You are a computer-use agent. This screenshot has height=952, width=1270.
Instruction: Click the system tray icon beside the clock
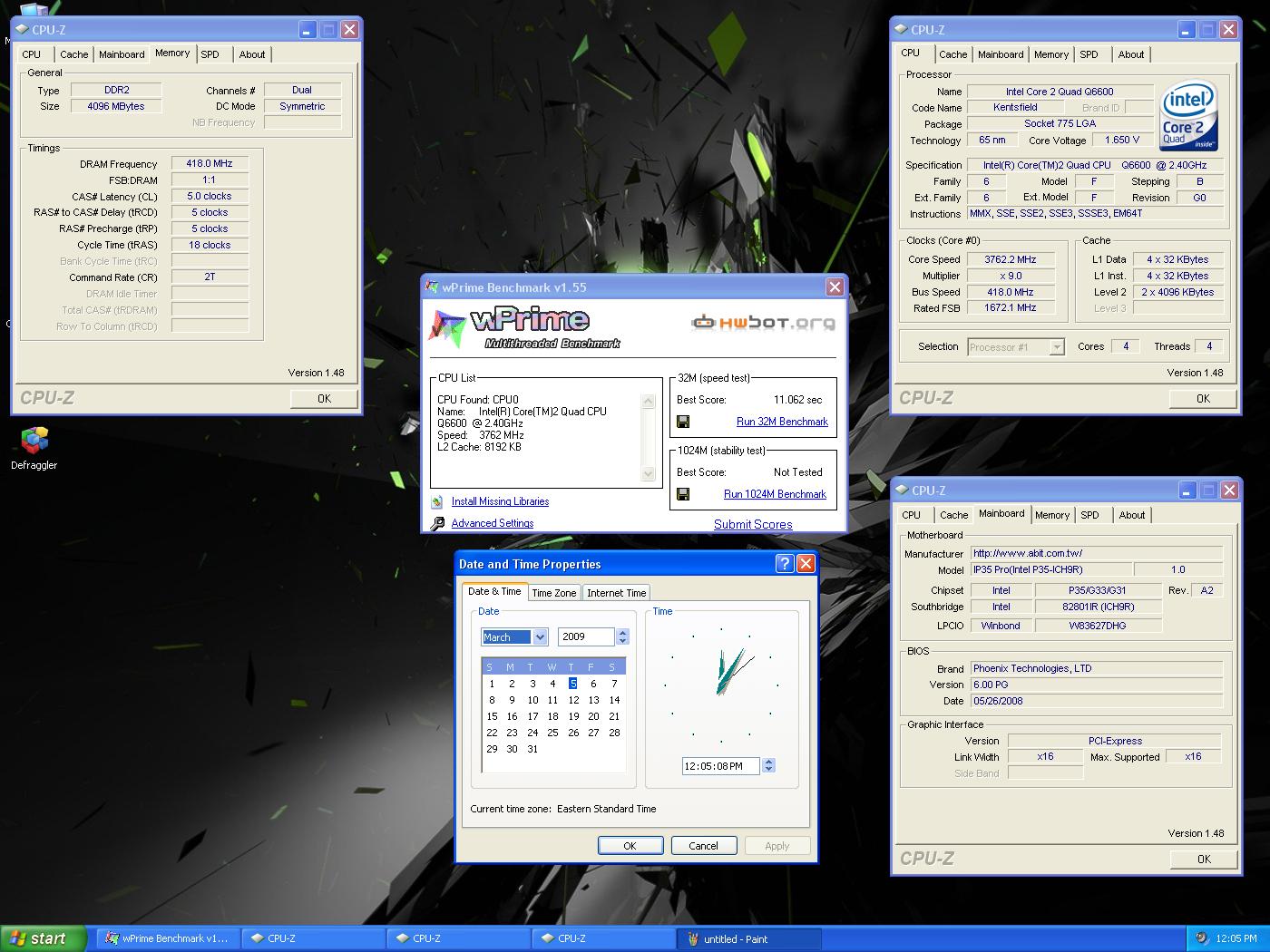[x=1202, y=938]
